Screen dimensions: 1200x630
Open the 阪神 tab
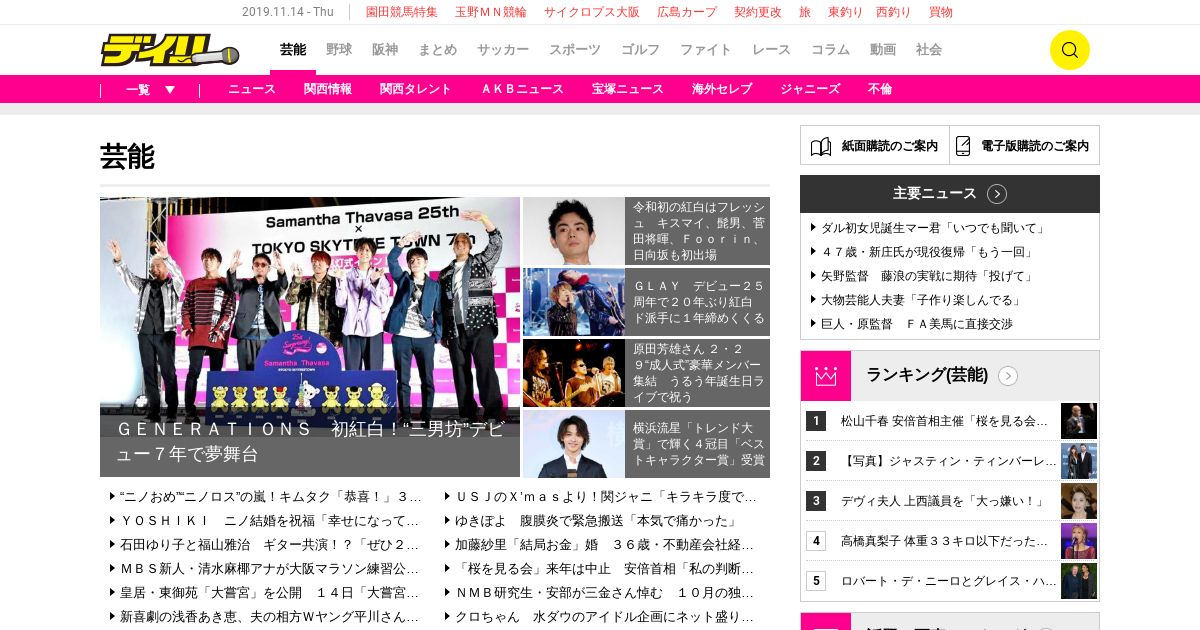[x=385, y=50]
